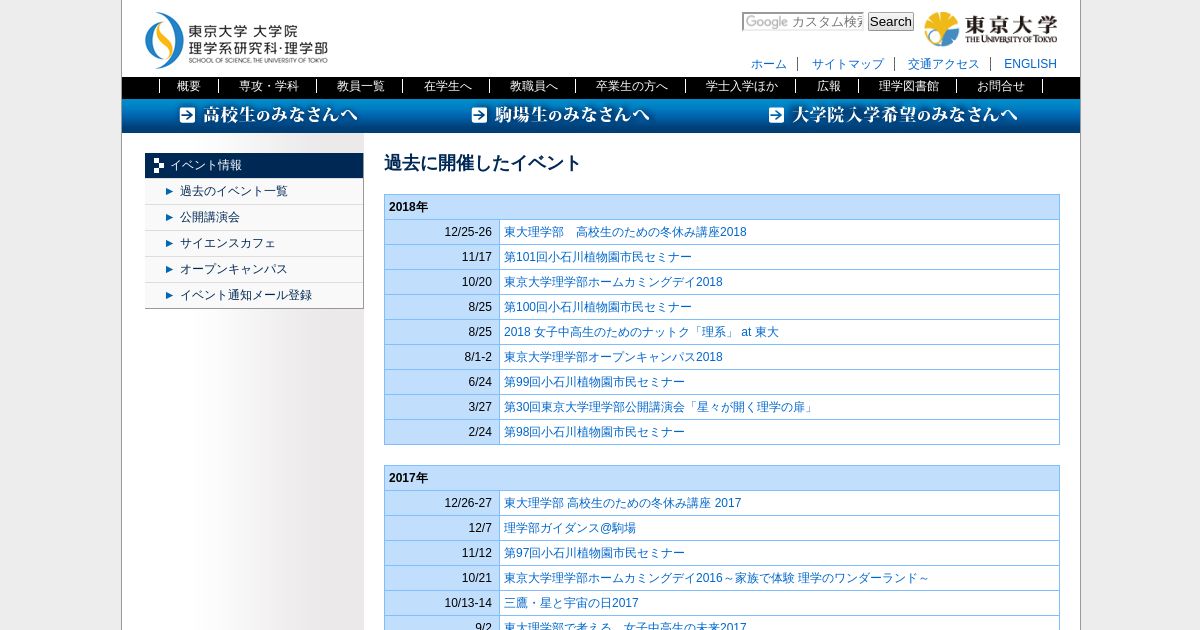Open 東京大学理学部オープンキャンパス2018 link
Image resolution: width=1200 pixels, height=630 pixels.
(x=613, y=357)
